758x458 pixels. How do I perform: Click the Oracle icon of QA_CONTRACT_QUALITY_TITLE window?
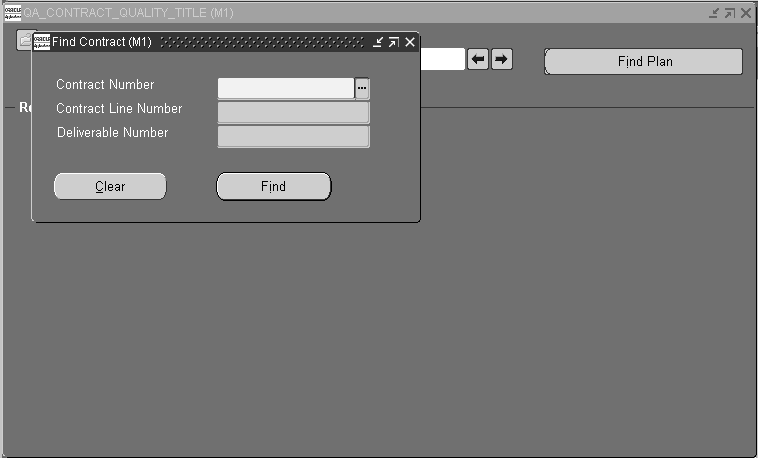point(13,13)
